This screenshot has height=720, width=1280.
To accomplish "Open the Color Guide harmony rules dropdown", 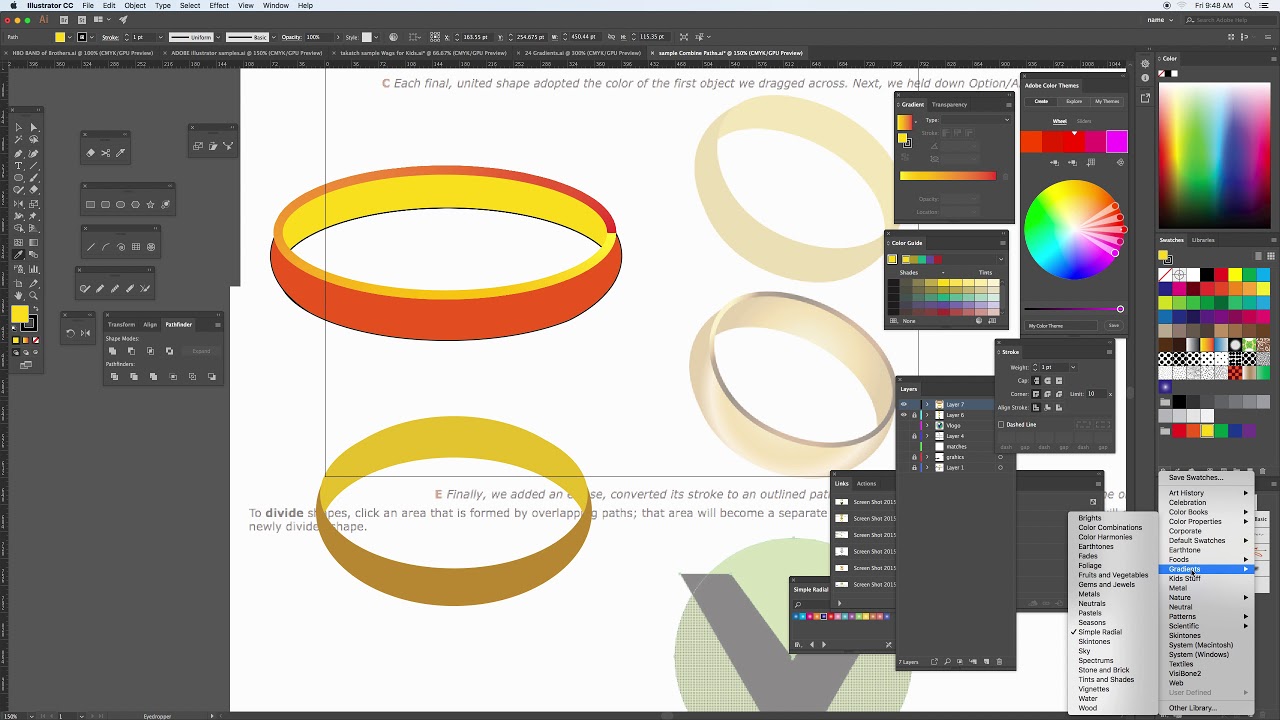I will pyautogui.click(x=1000, y=259).
